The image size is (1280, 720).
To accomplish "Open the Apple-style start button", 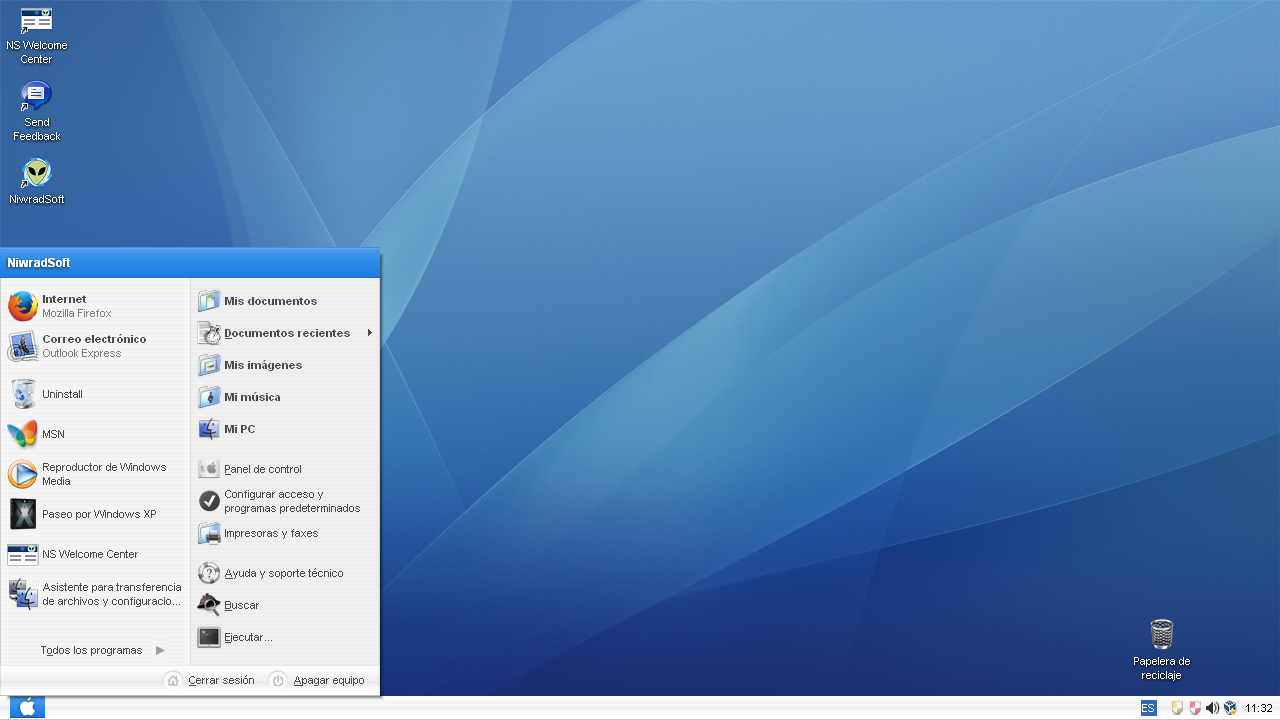I will 26,707.
